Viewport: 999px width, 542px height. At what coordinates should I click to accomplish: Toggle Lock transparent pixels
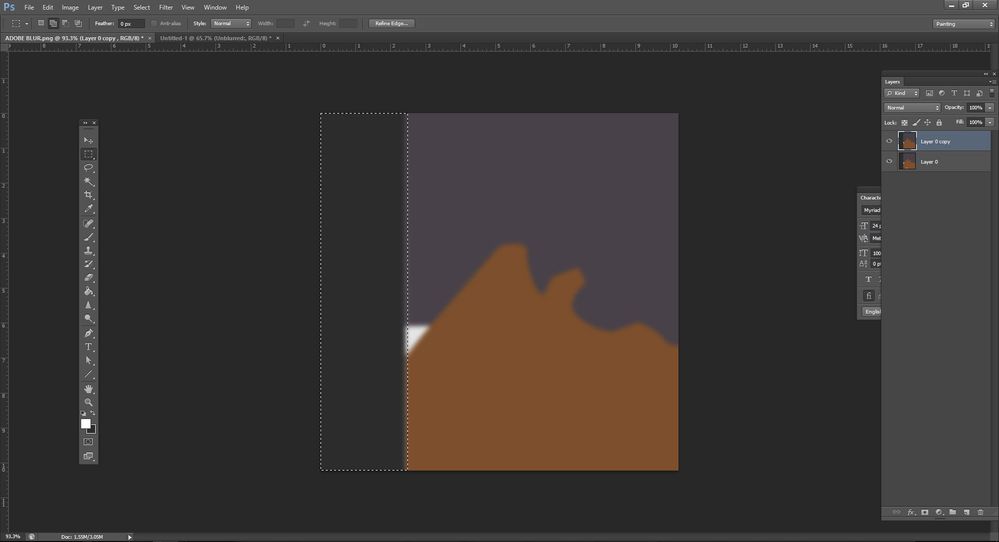(x=905, y=122)
